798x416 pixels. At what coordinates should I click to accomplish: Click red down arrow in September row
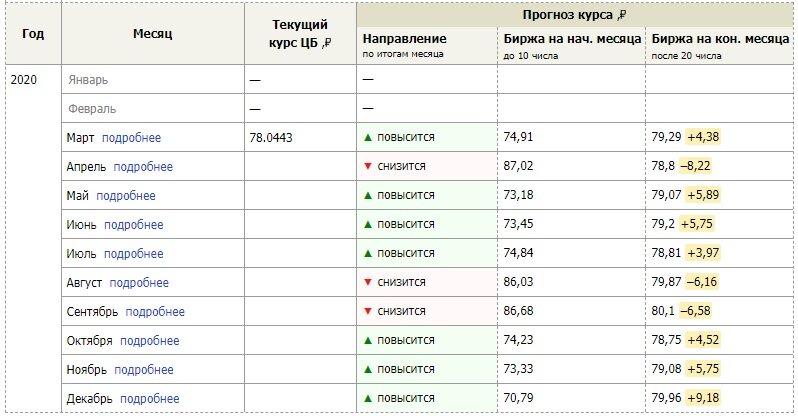368,312
